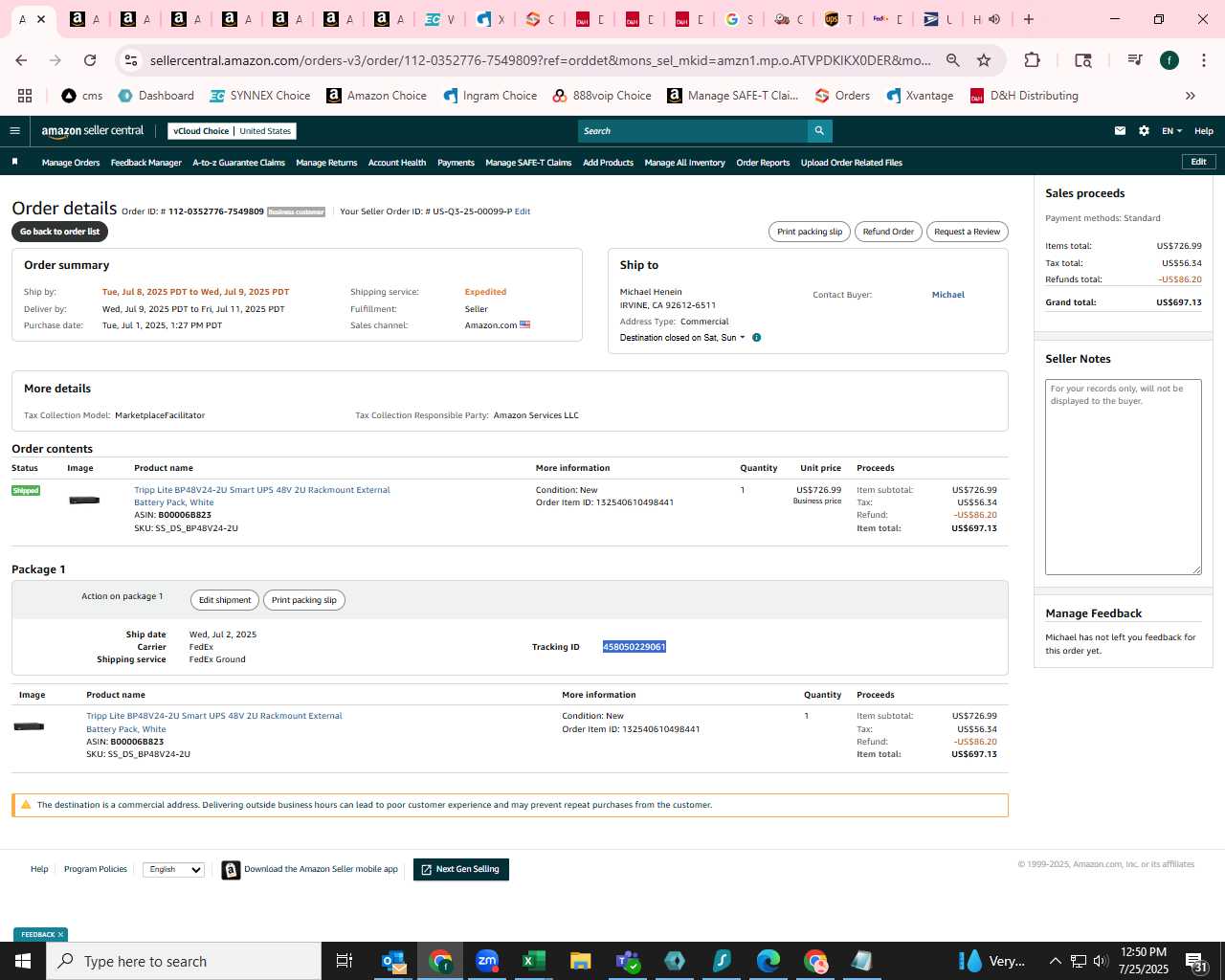Open Tripp Lite product link in Order contents
The image size is (1225, 980).
[262, 496]
